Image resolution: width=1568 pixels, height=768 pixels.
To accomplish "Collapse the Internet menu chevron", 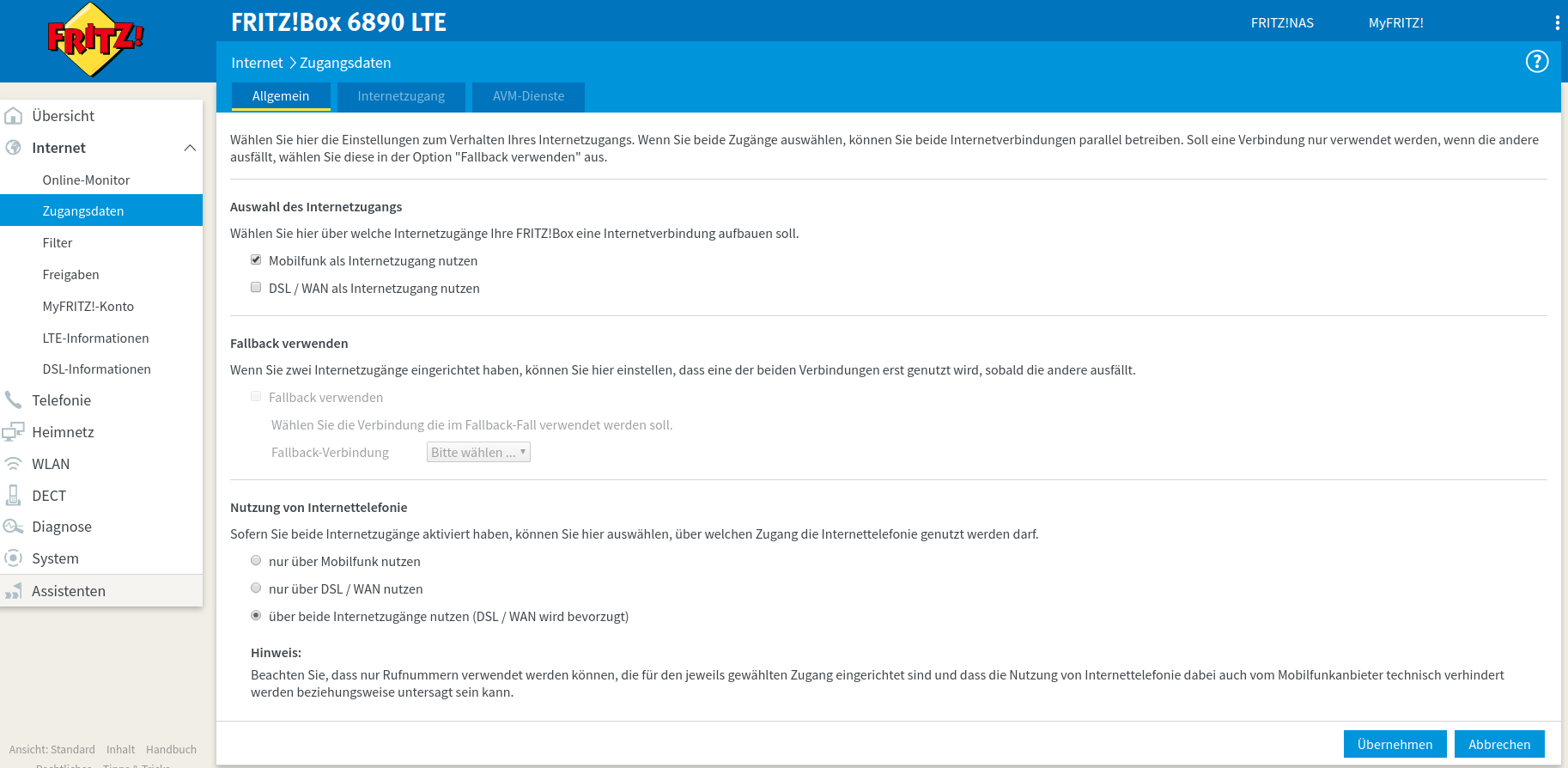I will [x=190, y=148].
